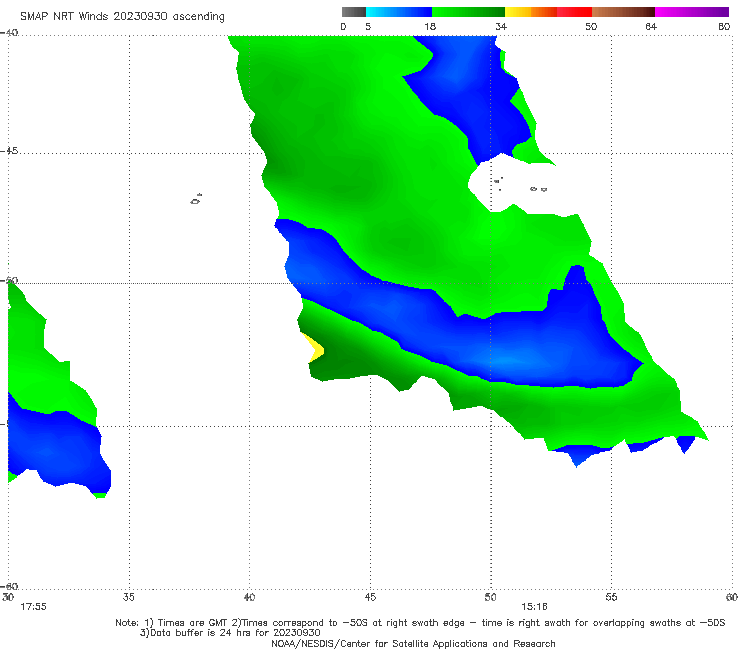
Task: Click the small island outline near 37E
Action: 196,199
